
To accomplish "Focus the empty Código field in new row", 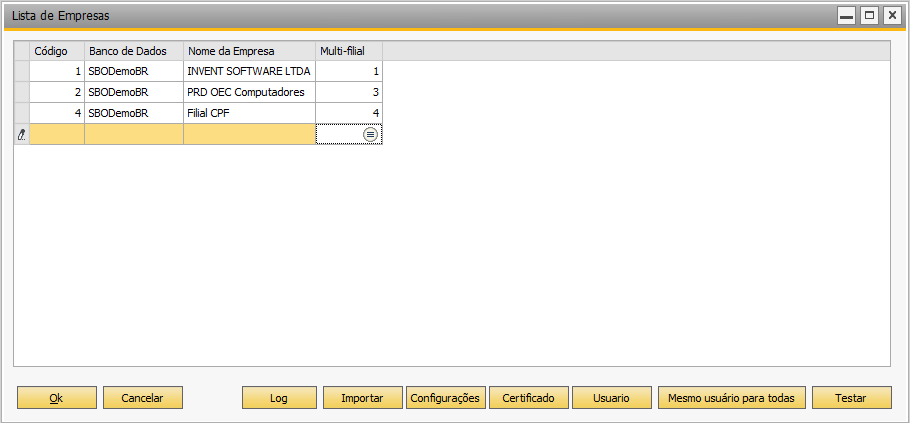I will click(57, 134).
